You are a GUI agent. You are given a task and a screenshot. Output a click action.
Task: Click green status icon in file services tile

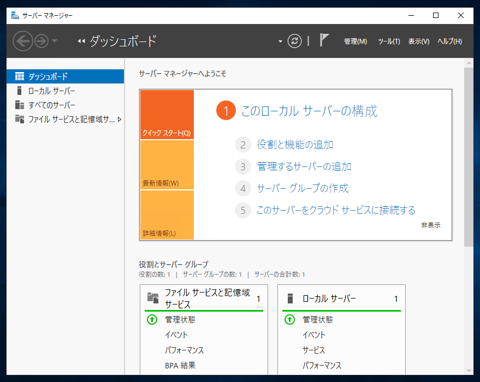(152, 320)
